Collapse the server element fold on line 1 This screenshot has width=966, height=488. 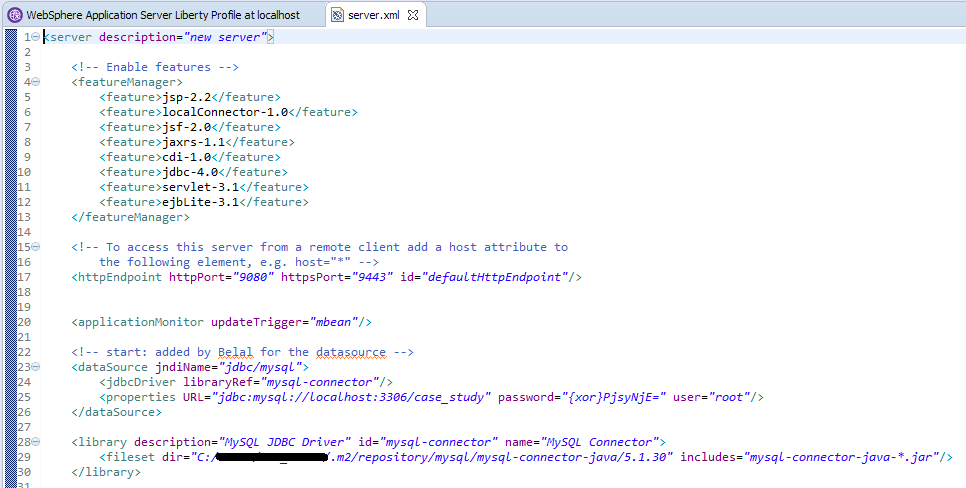click(36, 37)
